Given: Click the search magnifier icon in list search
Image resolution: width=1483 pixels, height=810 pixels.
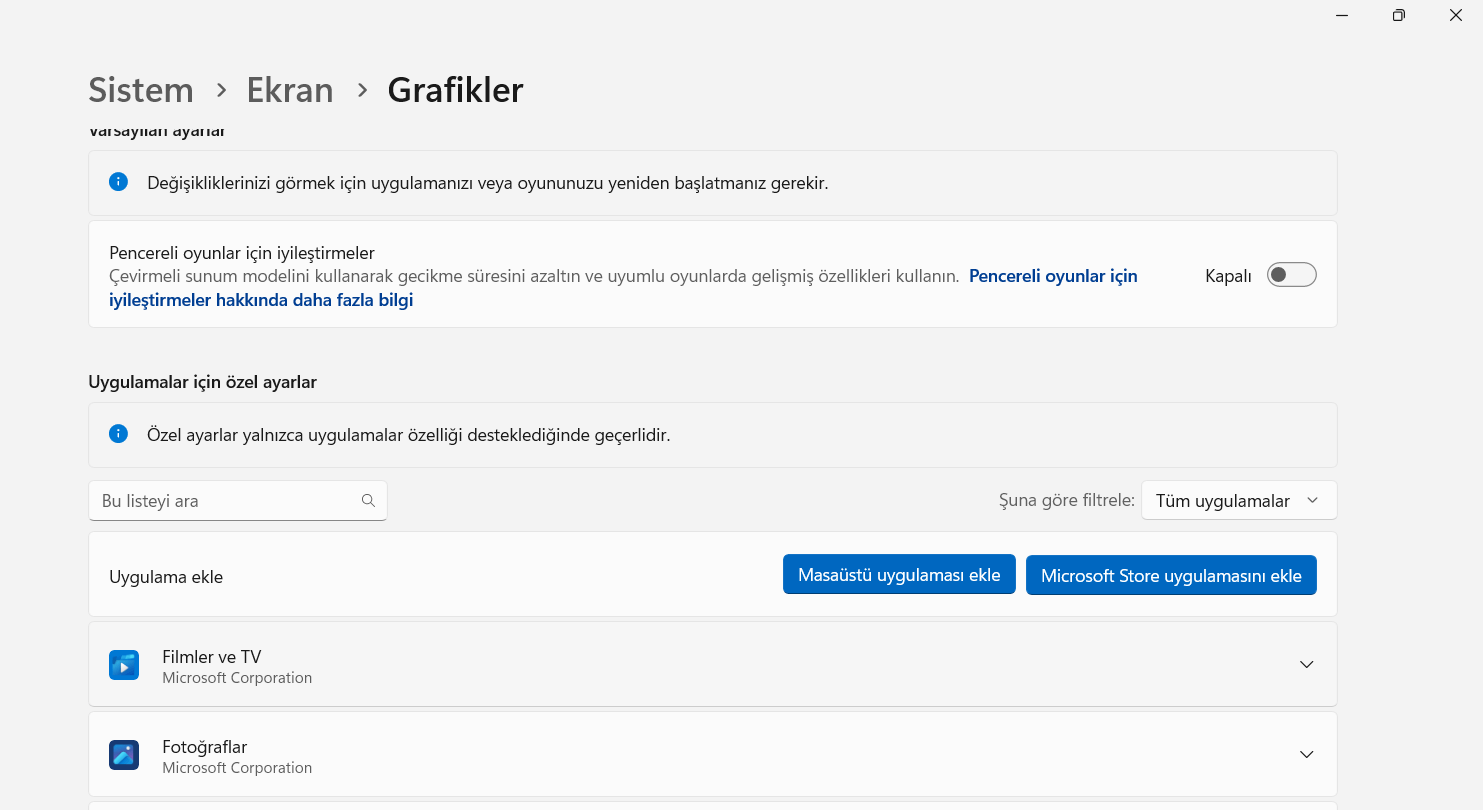Looking at the screenshot, I should click(368, 501).
